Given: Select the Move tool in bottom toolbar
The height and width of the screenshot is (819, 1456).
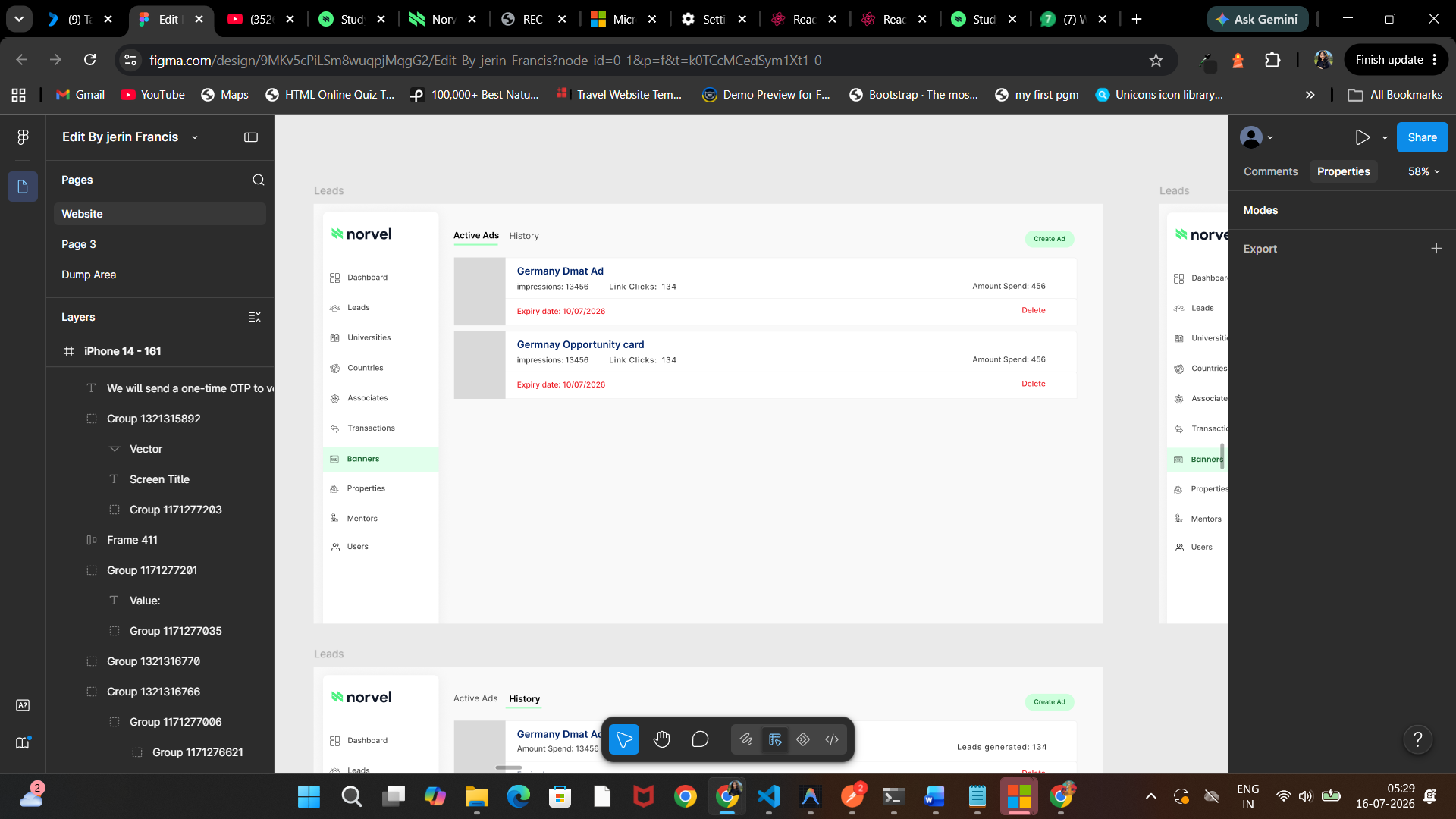Looking at the screenshot, I should [623, 739].
